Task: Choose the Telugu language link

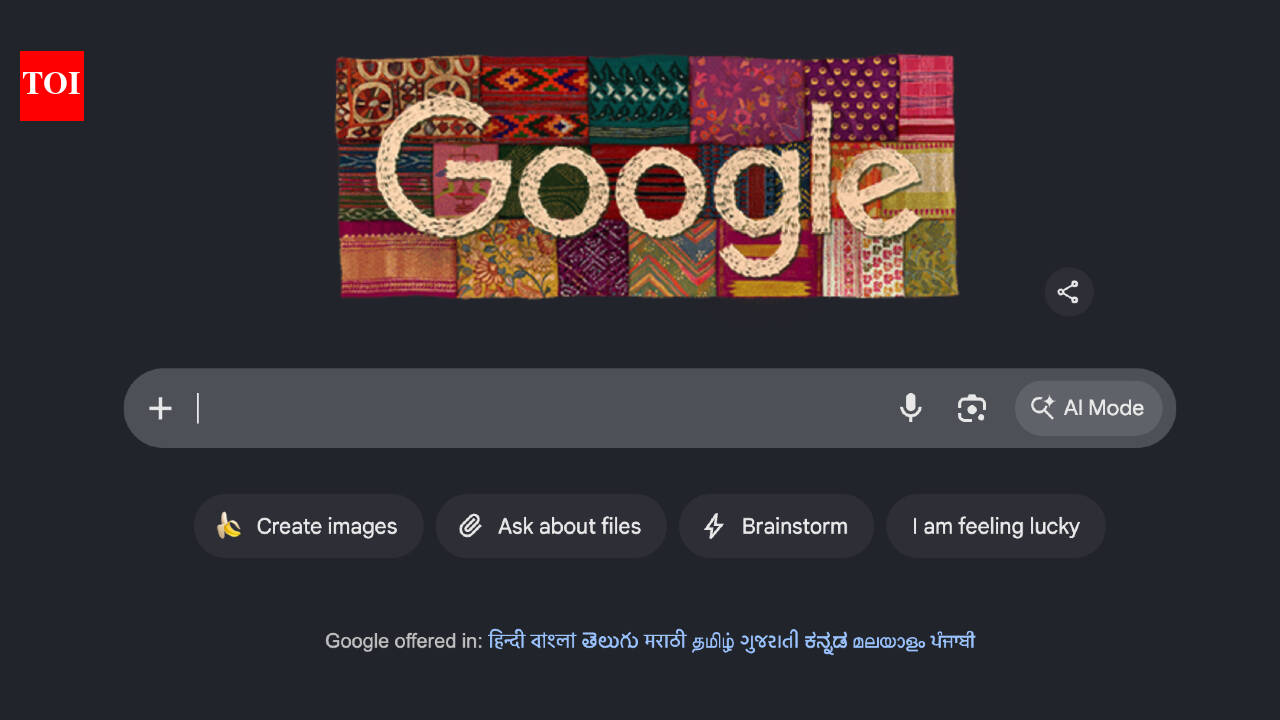Action: tap(610, 641)
